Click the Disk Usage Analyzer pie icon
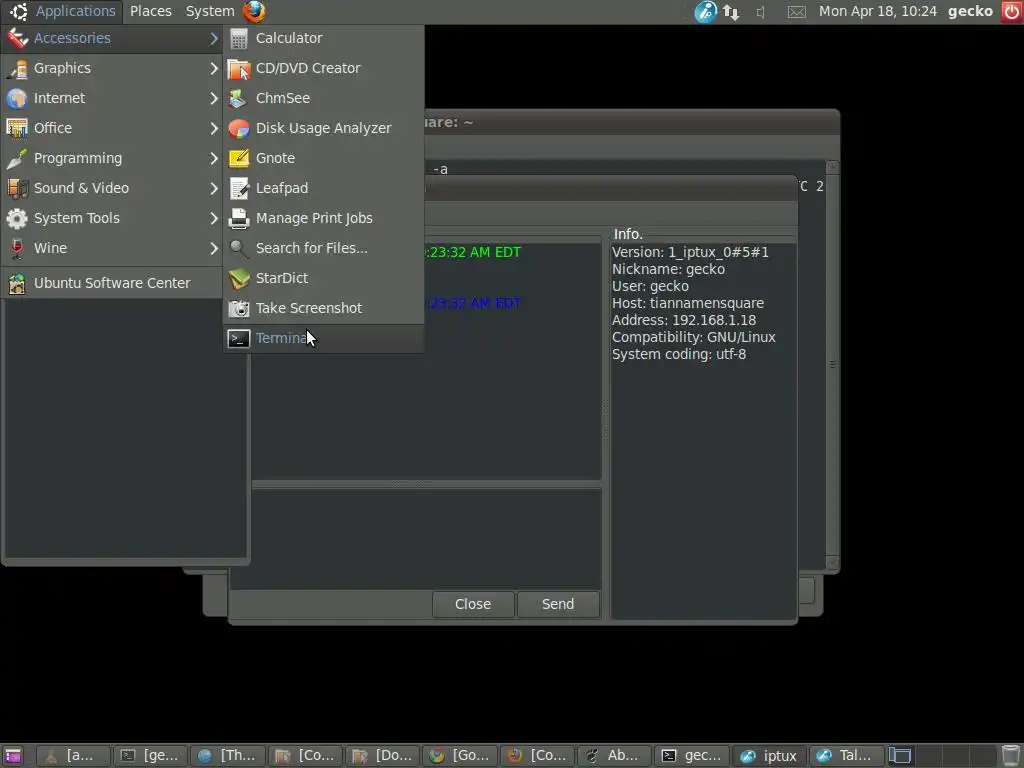1024x768 pixels. [x=239, y=129]
